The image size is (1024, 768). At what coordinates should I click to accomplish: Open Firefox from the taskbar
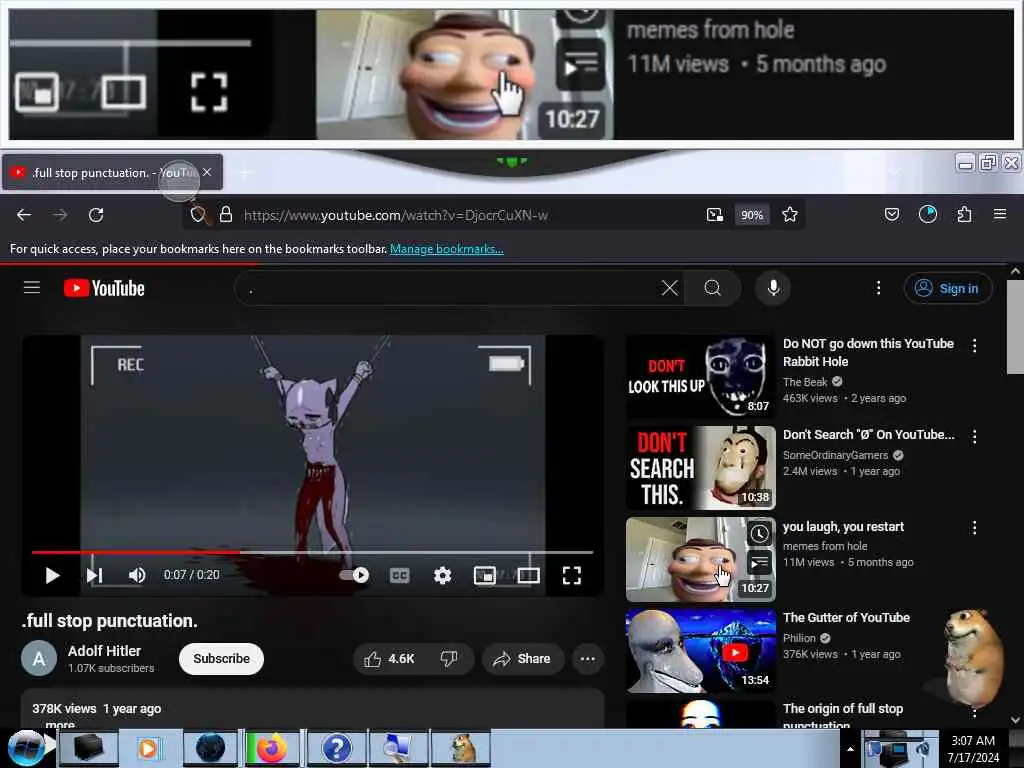272,748
